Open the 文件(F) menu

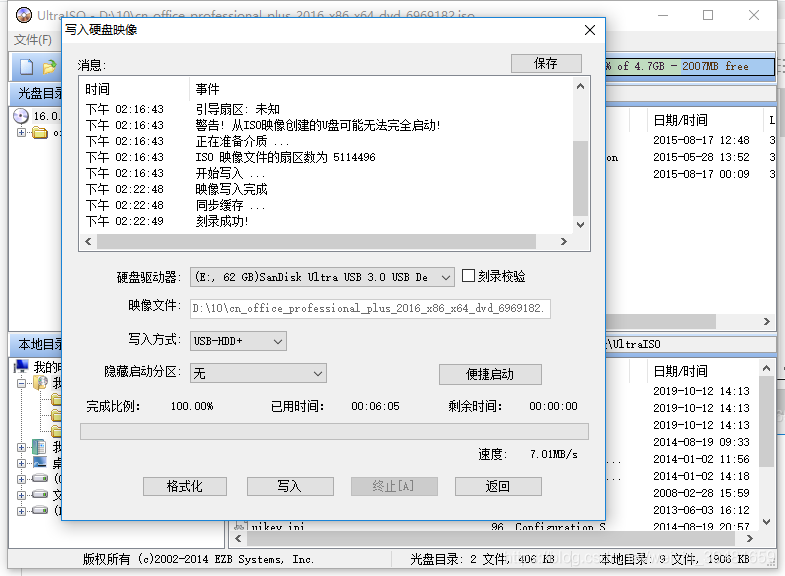coord(33,40)
